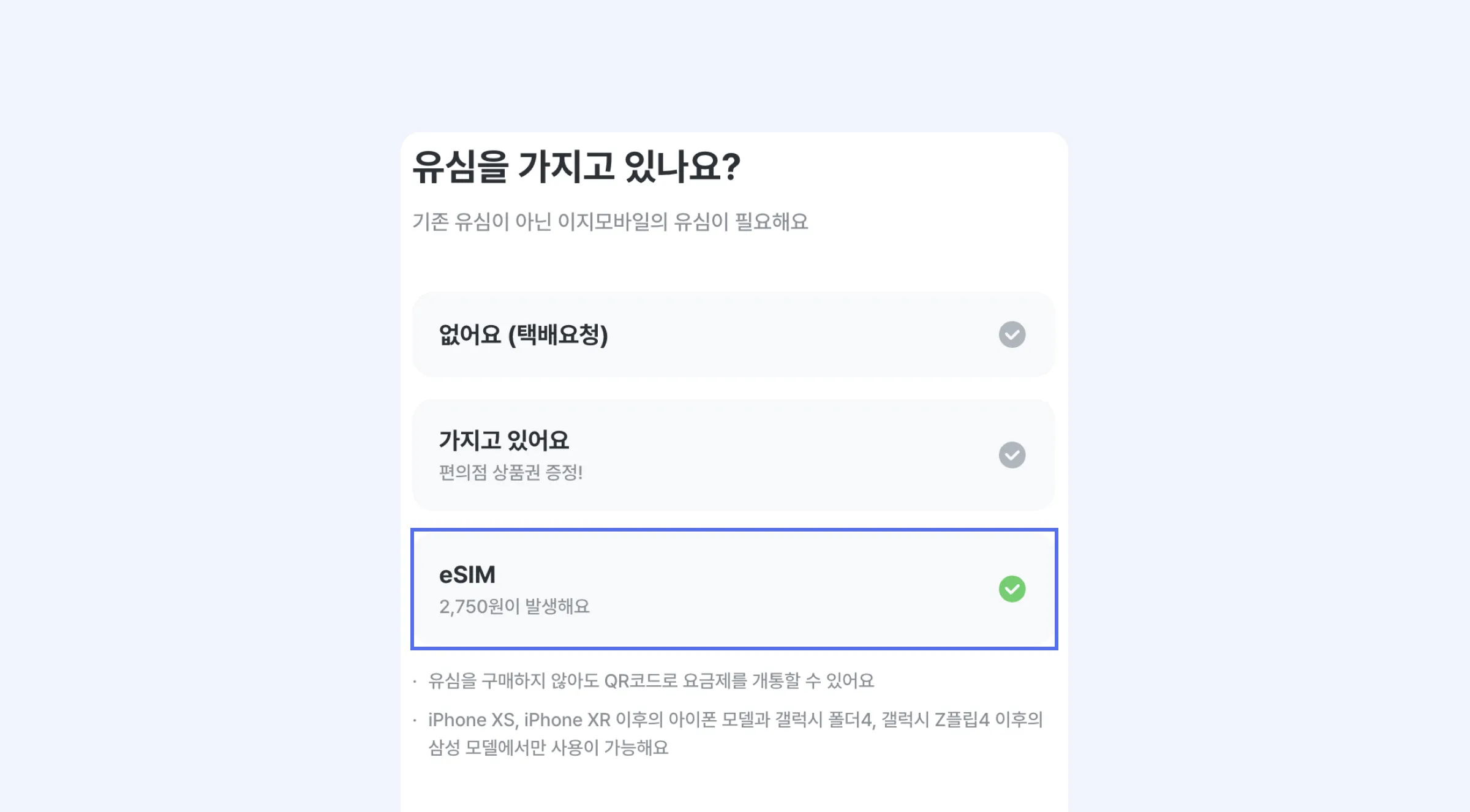The height and width of the screenshot is (812, 1470).
Task: Click the 가지고 있어요 title text
Action: pos(503,440)
